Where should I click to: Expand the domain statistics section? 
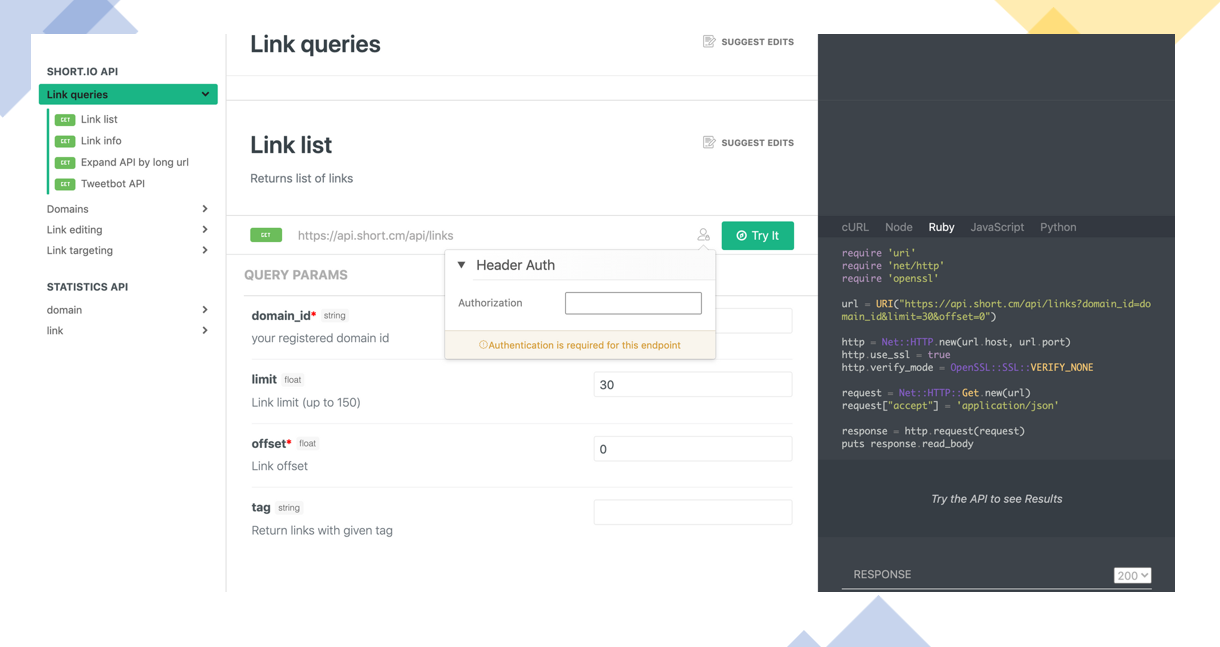point(205,310)
